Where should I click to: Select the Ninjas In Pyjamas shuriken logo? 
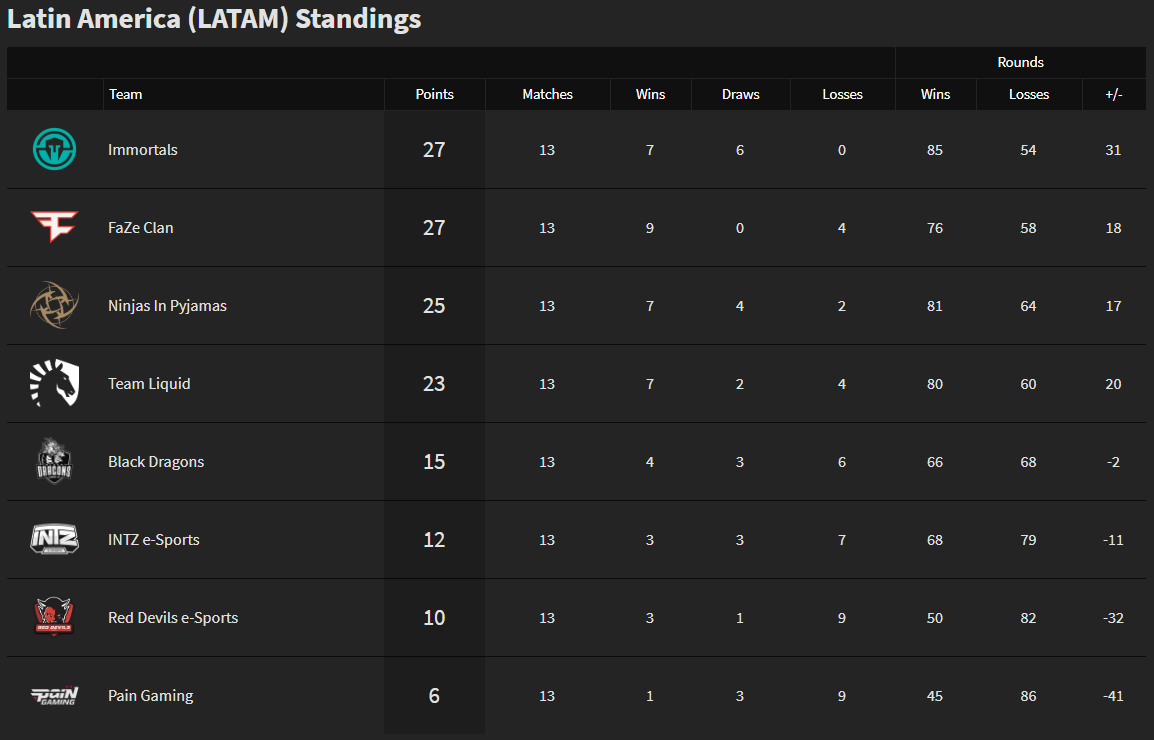(54, 305)
